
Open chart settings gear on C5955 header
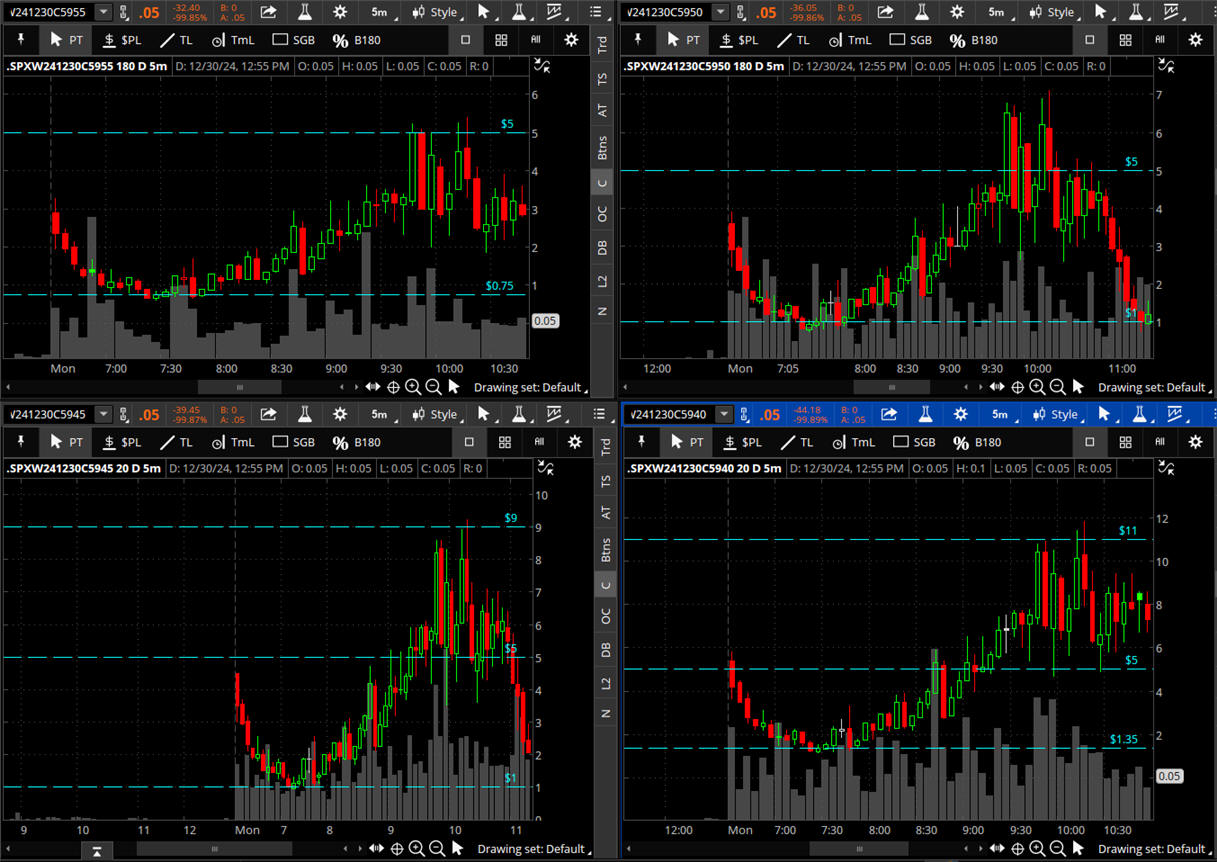click(340, 12)
